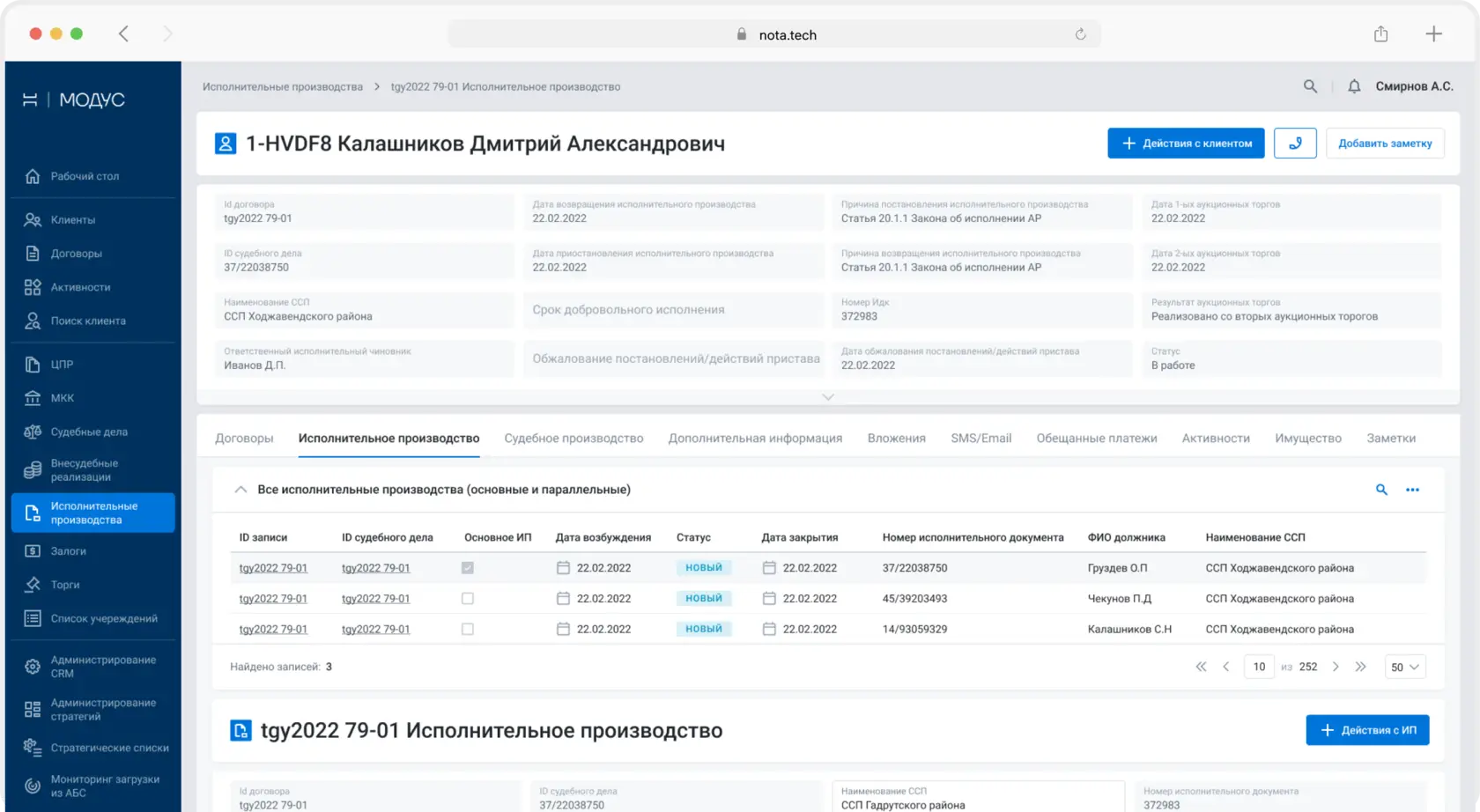Collapse the Все исполнительные производства section

click(x=240, y=490)
